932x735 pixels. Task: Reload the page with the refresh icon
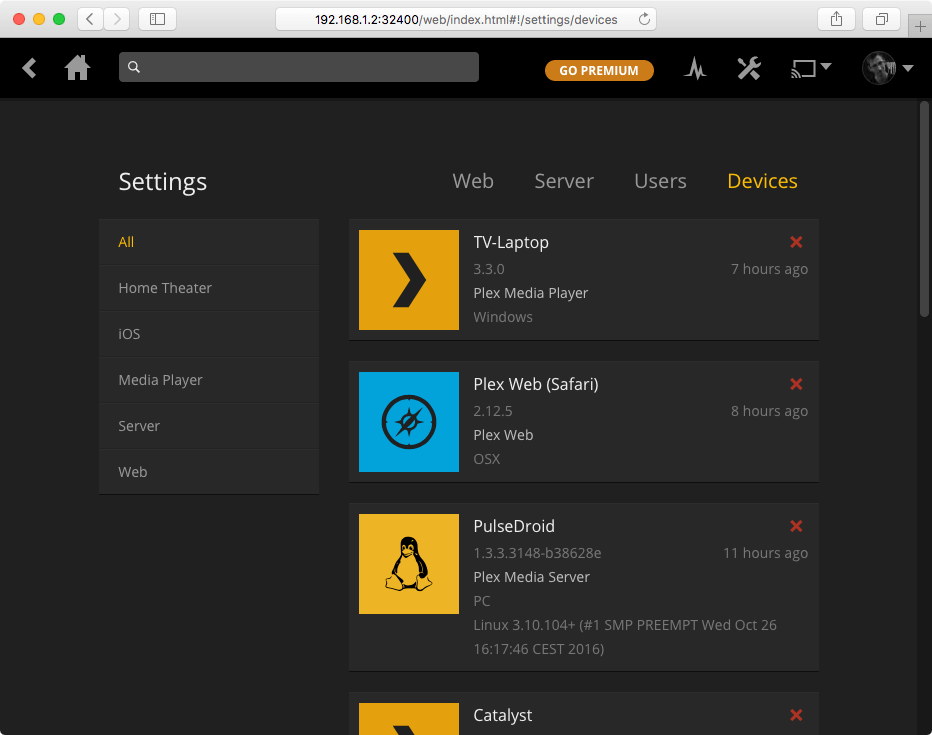pos(644,19)
